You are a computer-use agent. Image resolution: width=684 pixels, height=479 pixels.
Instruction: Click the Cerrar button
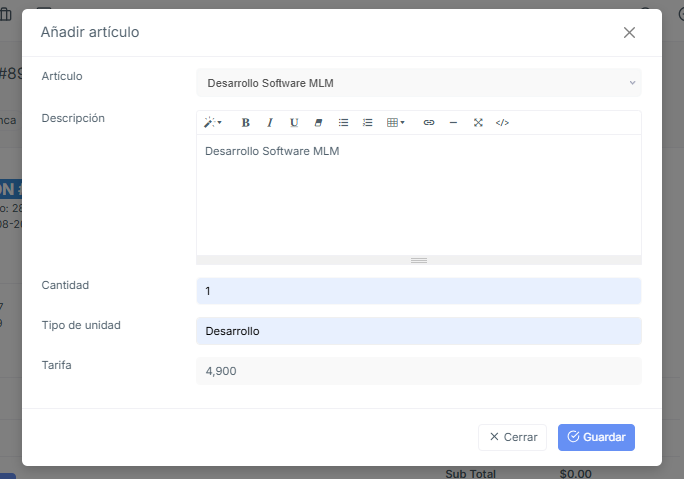point(513,437)
